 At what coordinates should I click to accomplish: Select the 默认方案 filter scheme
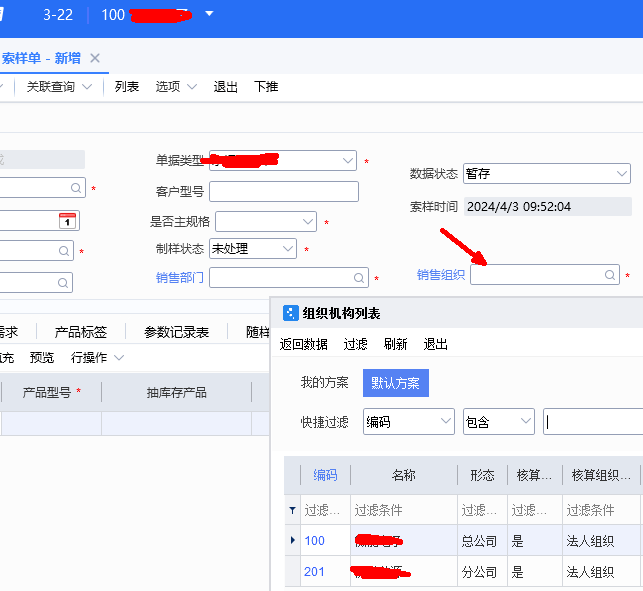tap(395, 383)
